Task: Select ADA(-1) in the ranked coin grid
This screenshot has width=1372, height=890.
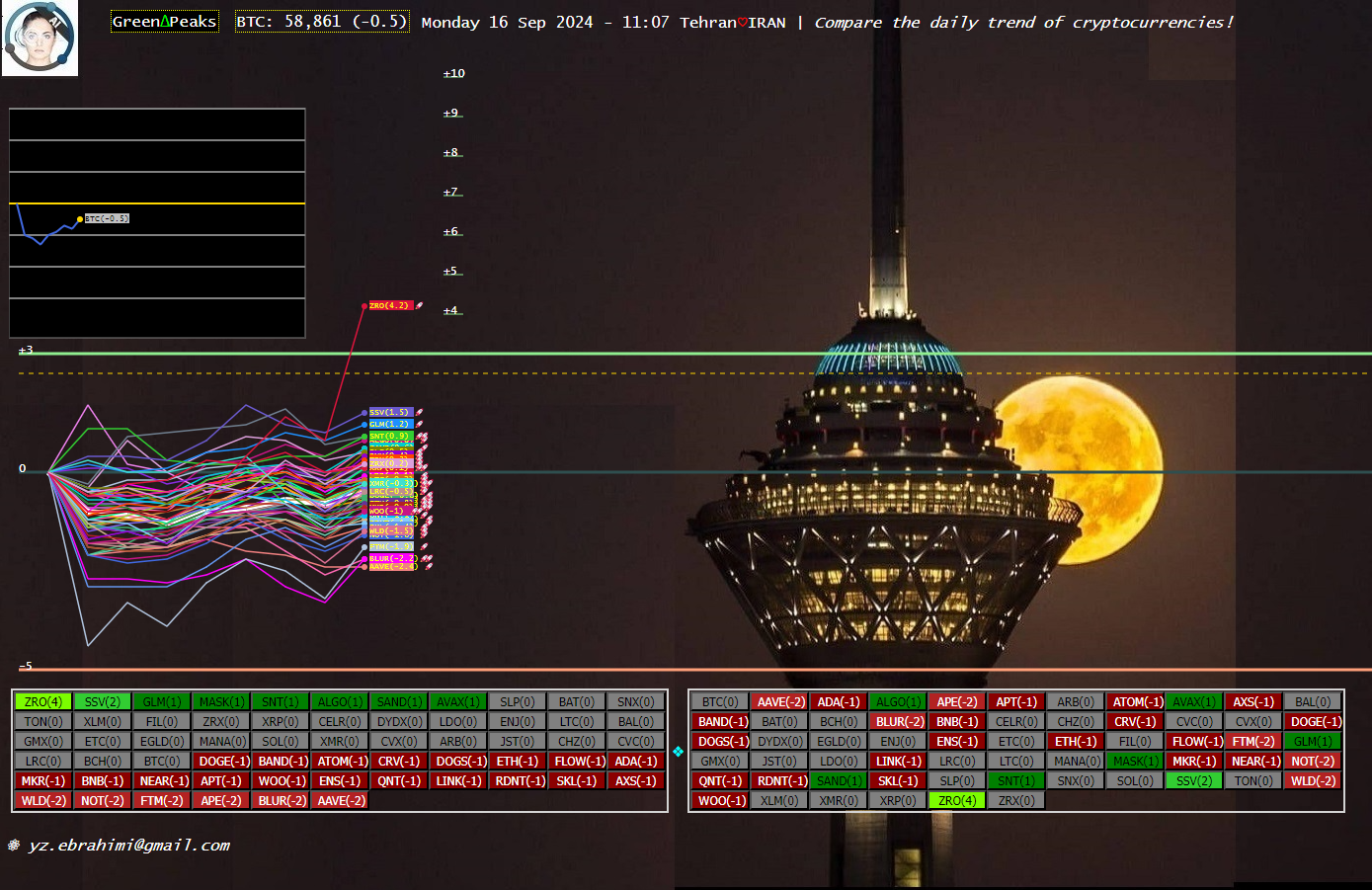Action: [636, 762]
